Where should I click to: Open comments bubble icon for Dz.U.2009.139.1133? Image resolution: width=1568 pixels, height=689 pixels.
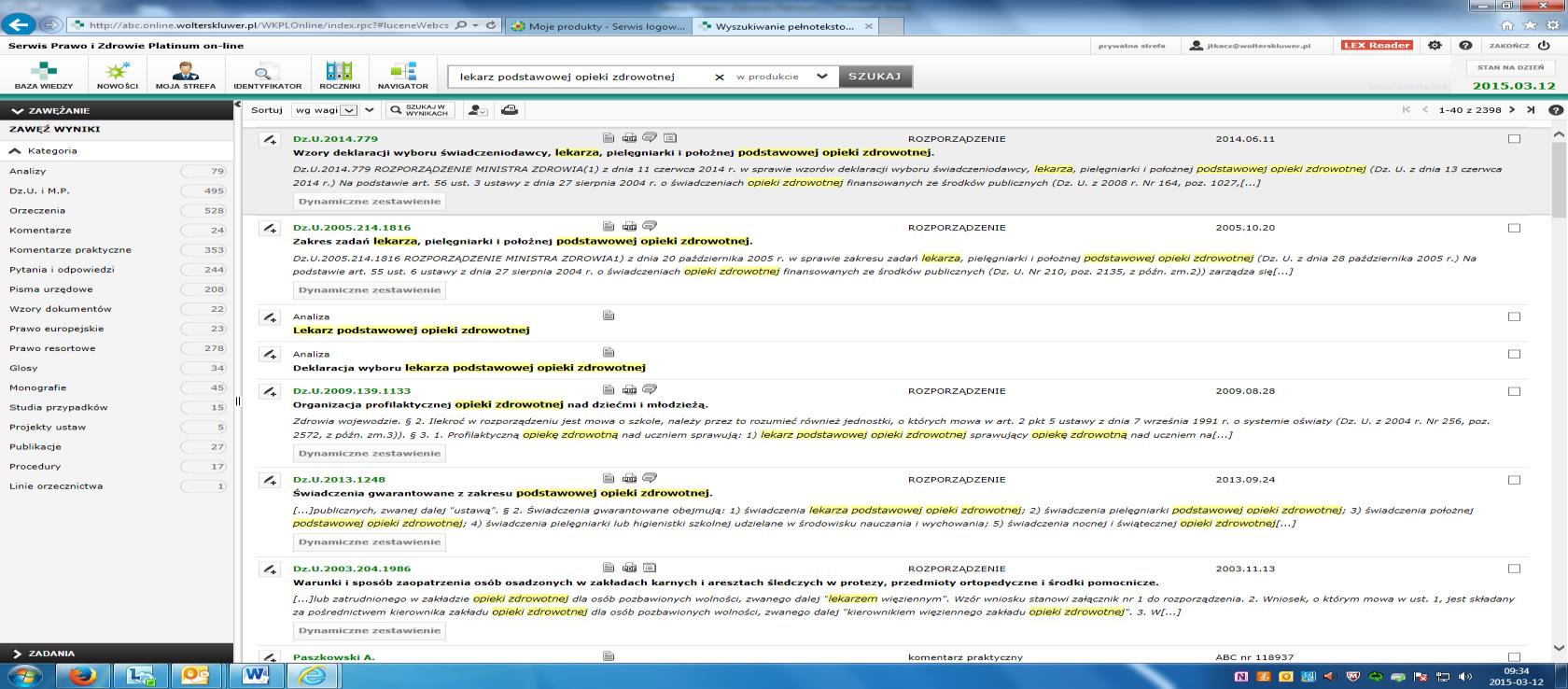[650, 390]
